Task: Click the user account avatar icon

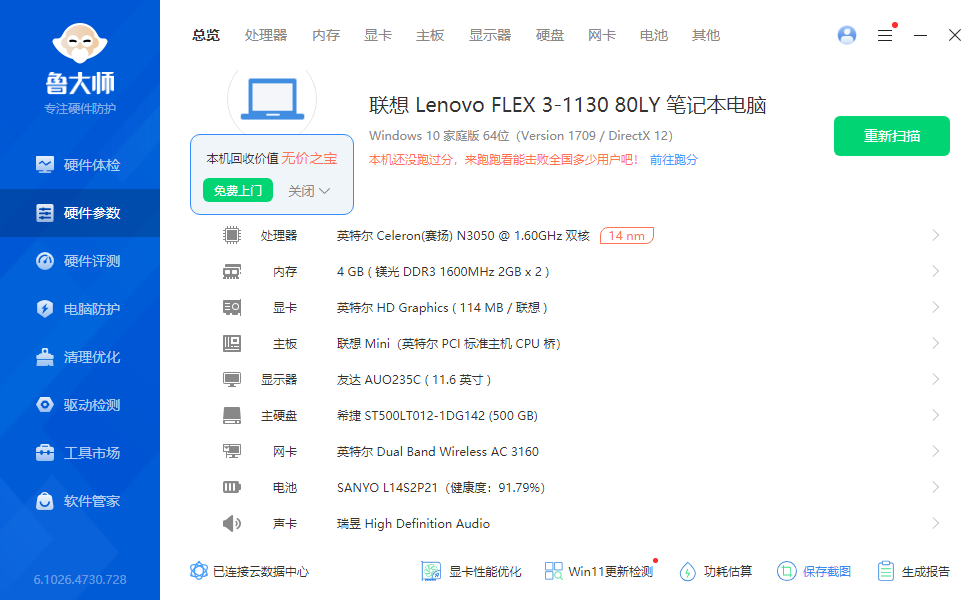Action: (847, 35)
